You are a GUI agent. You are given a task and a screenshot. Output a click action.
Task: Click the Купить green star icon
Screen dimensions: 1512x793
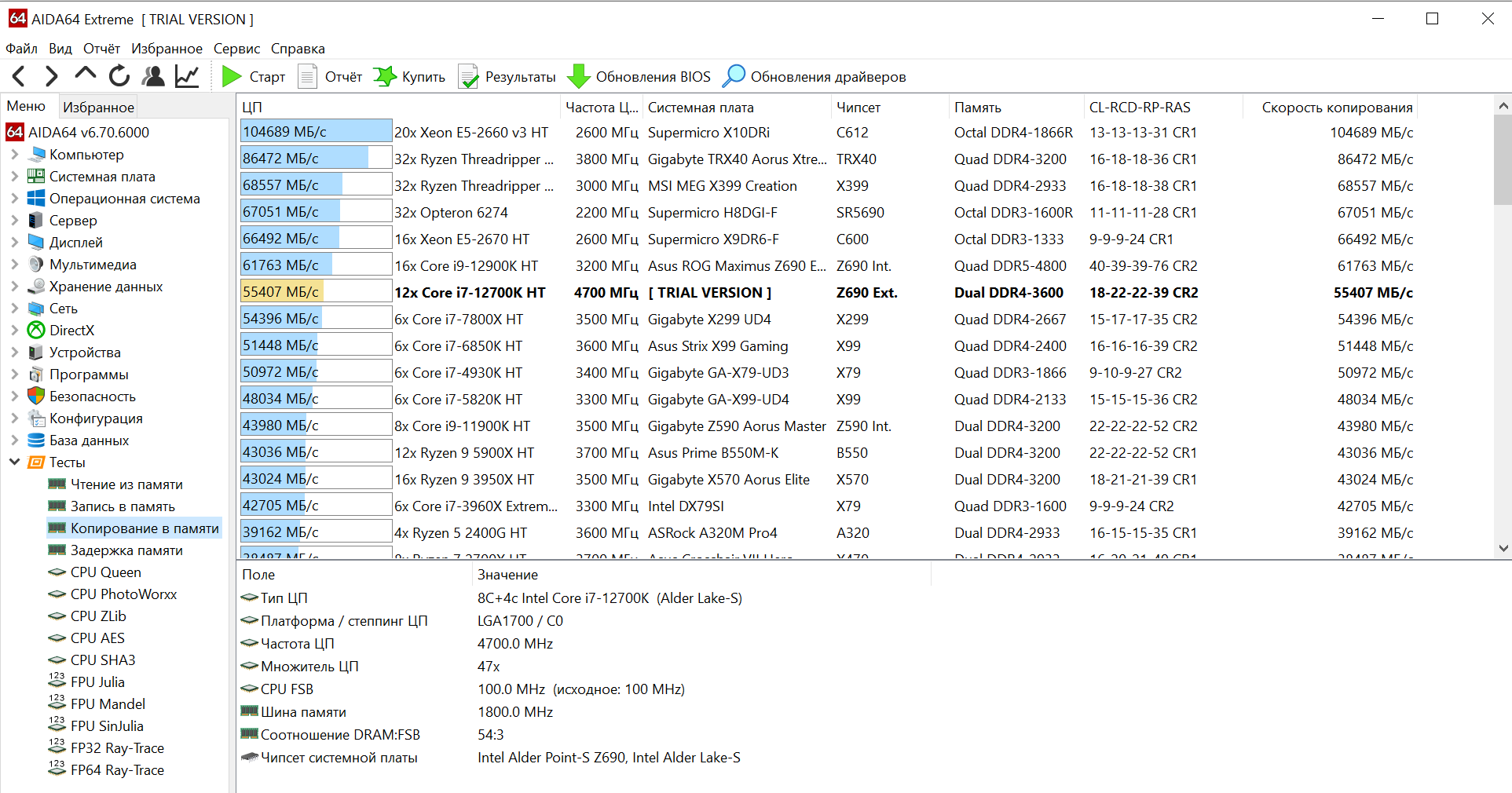[385, 76]
